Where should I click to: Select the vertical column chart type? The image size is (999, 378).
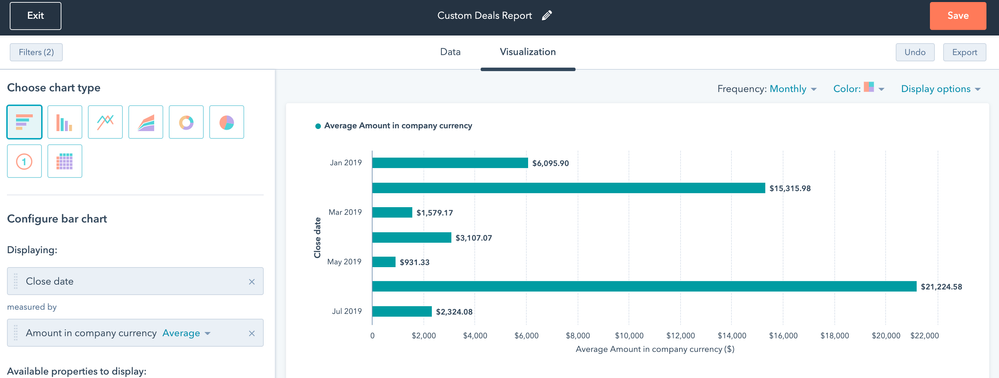[65, 122]
